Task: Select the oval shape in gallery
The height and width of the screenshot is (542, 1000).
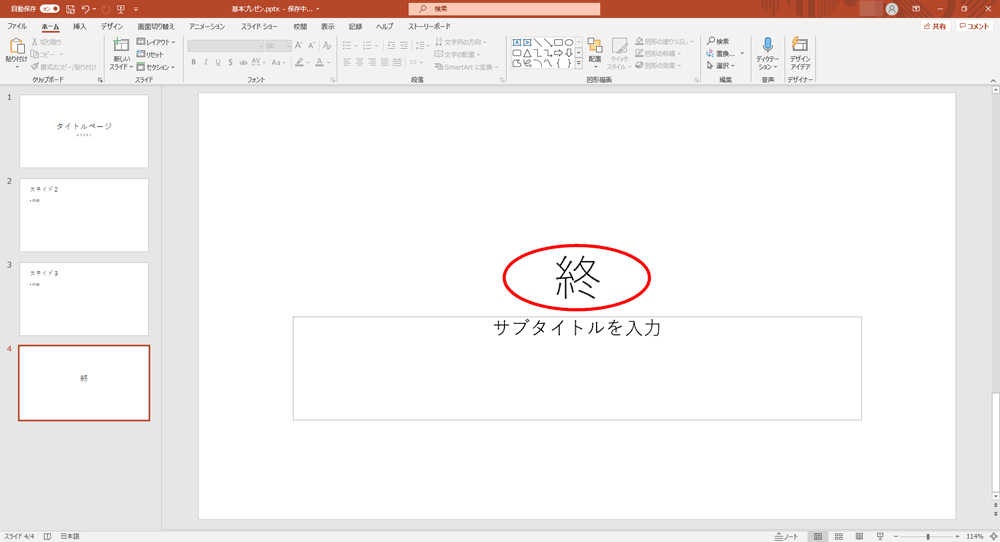Action: 568,43
